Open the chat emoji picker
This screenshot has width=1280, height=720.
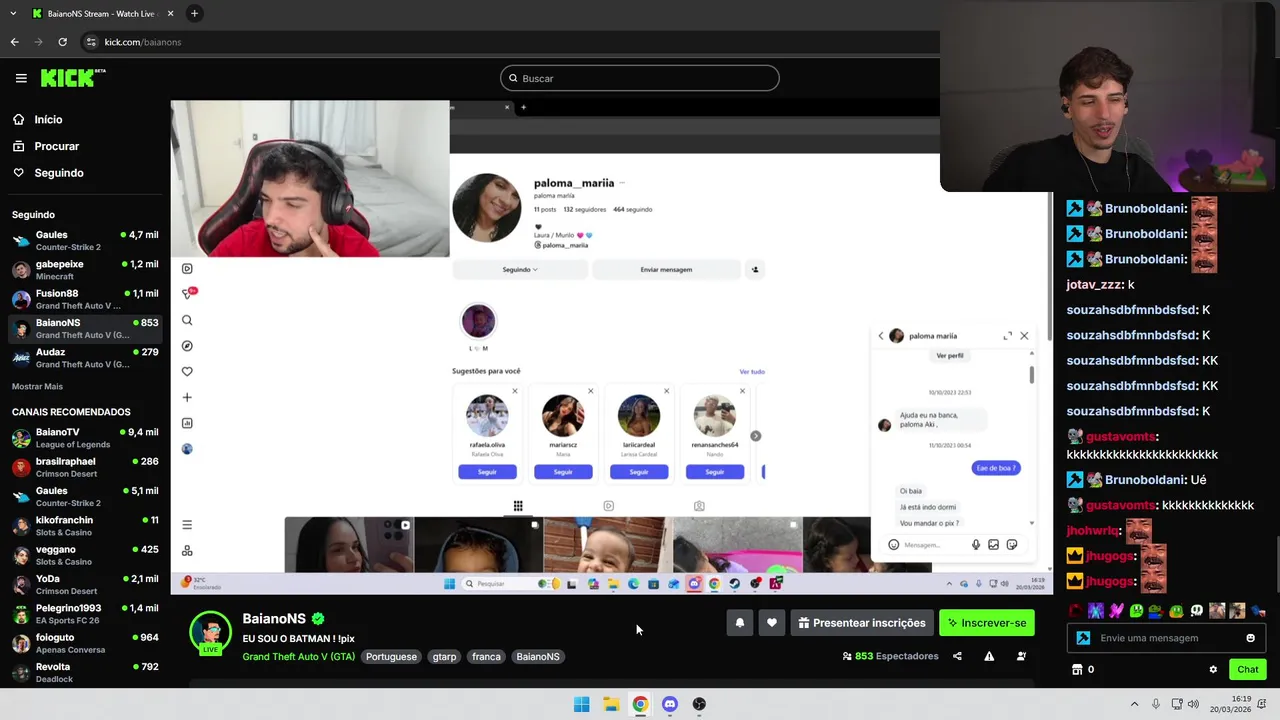(x=1250, y=638)
